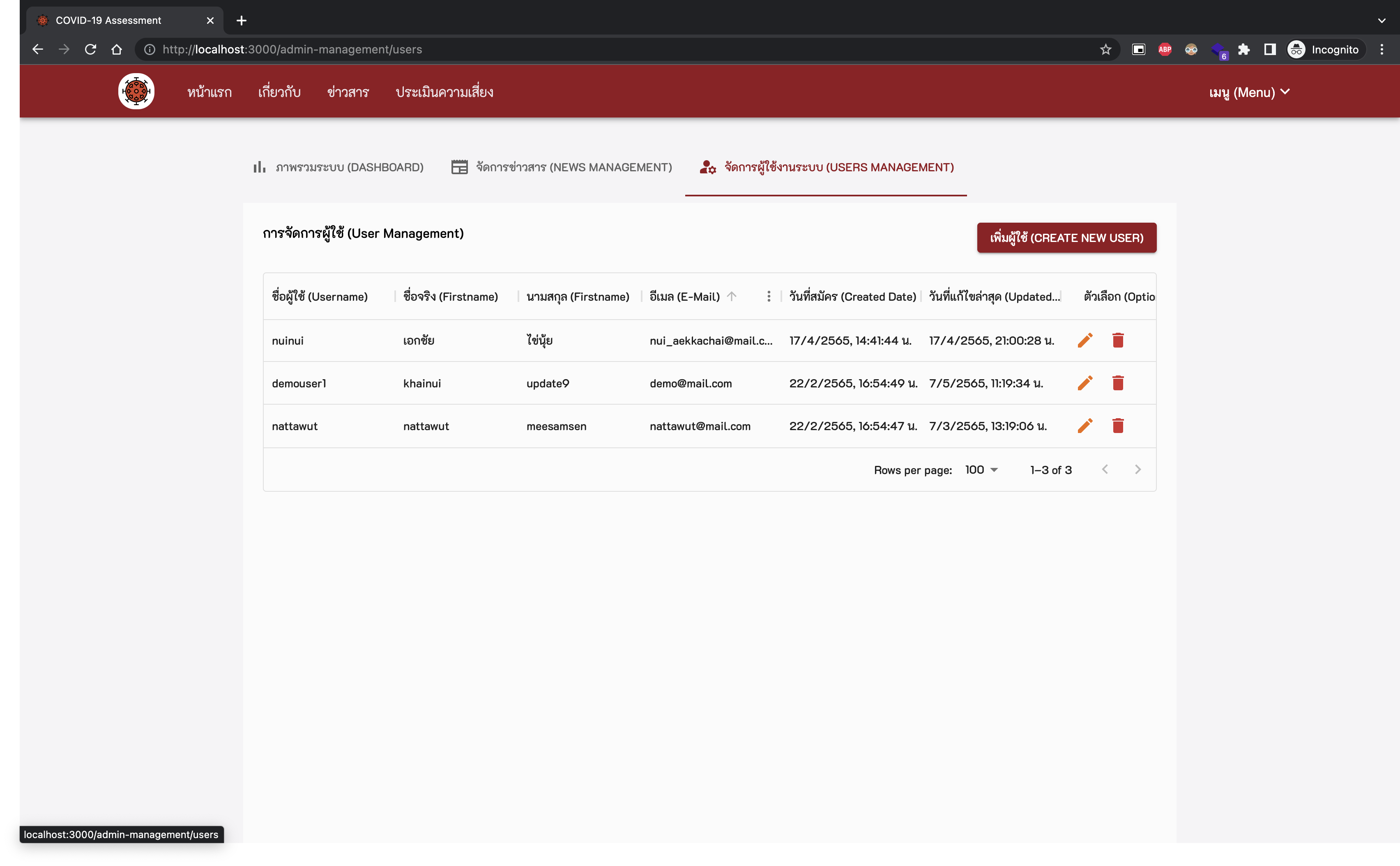Edit the demouser1 row pencil icon
Screen dimensions: 1400x866
(x=1085, y=382)
